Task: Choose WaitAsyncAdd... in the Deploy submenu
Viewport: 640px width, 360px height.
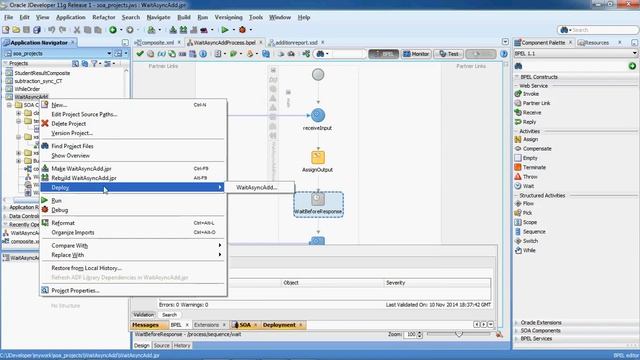Action: point(260,187)
